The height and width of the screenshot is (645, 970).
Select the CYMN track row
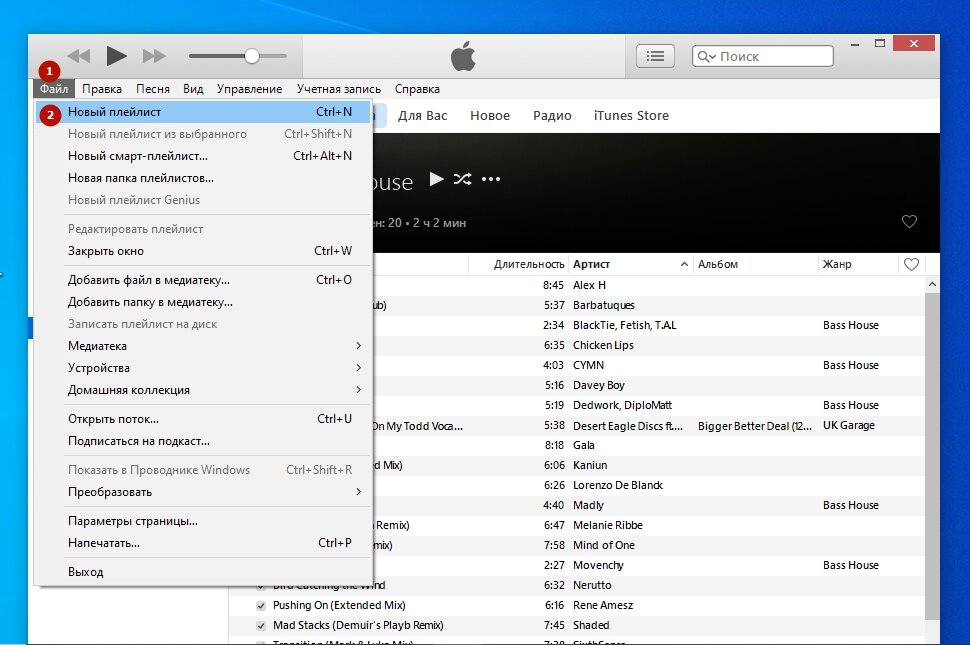pos(649,365)
